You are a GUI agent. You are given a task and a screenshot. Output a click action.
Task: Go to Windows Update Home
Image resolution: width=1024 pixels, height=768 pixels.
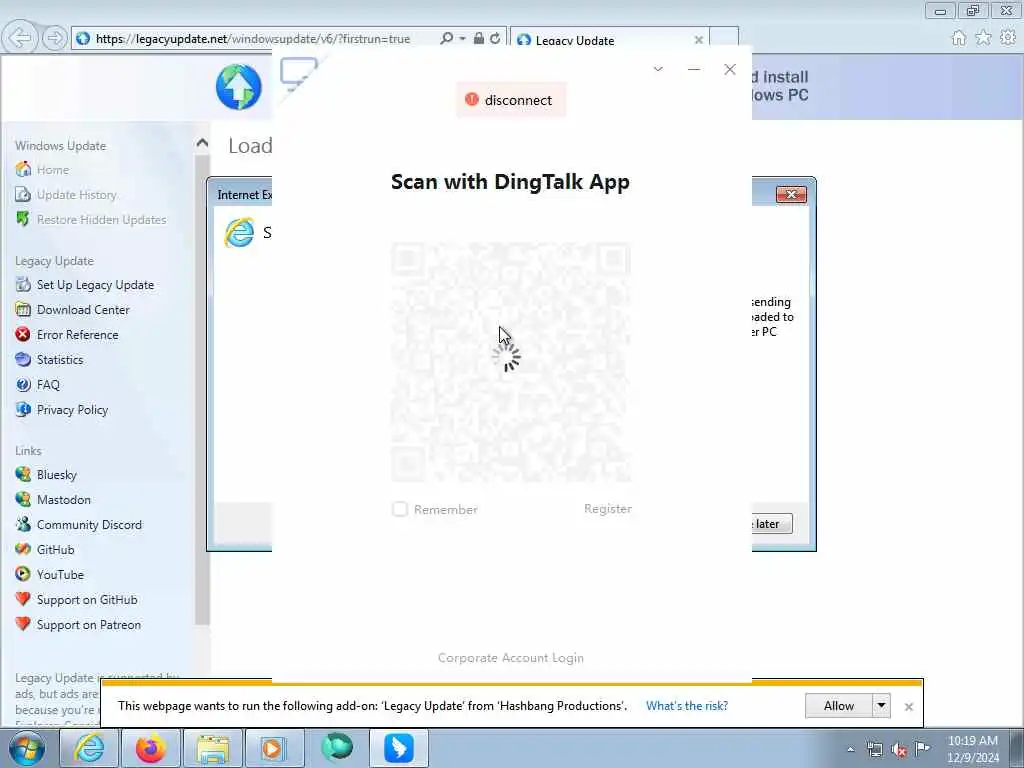coord(53,170)
